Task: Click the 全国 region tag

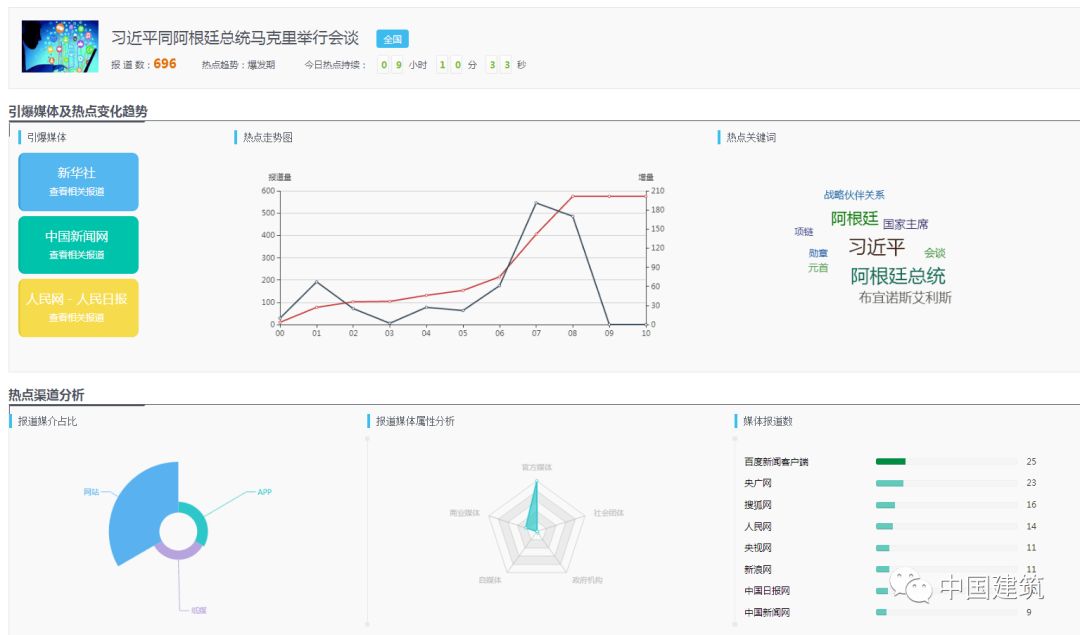Action: click(393, 39)
